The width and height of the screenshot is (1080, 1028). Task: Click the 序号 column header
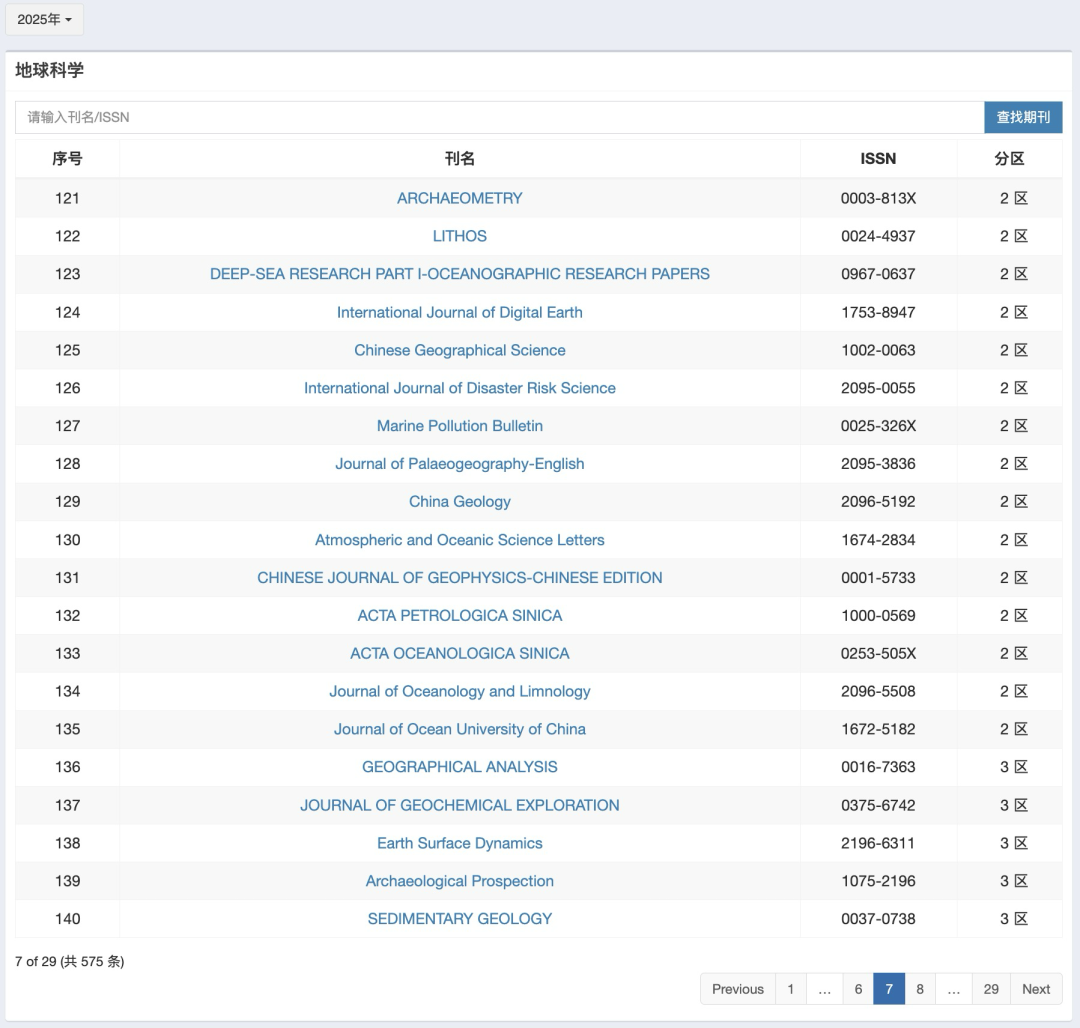[x=68, y=159]
